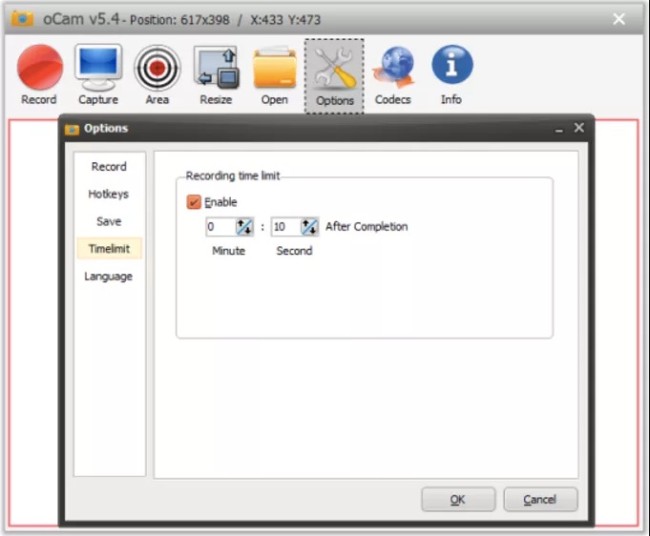Image resolution: width=650 pixels, height=536 pixels.
Task: Dismiss the dialog with Cancel
Action: point(540,500)
